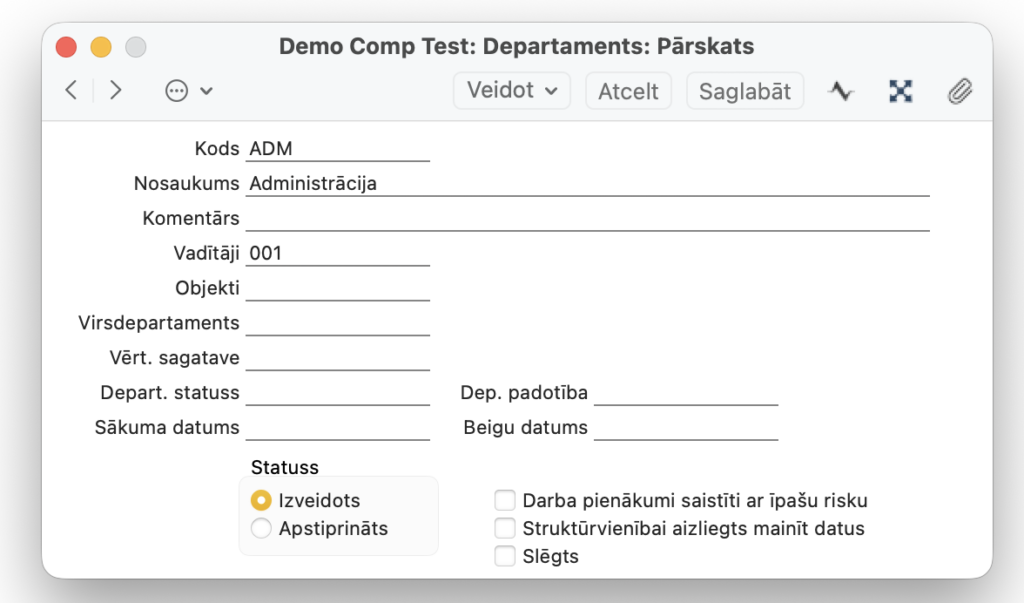Check Struktūrvienībai aizliegts mainīt datus
The image size is (1024, 603).
pyautogui.click(x=505, y=528)
